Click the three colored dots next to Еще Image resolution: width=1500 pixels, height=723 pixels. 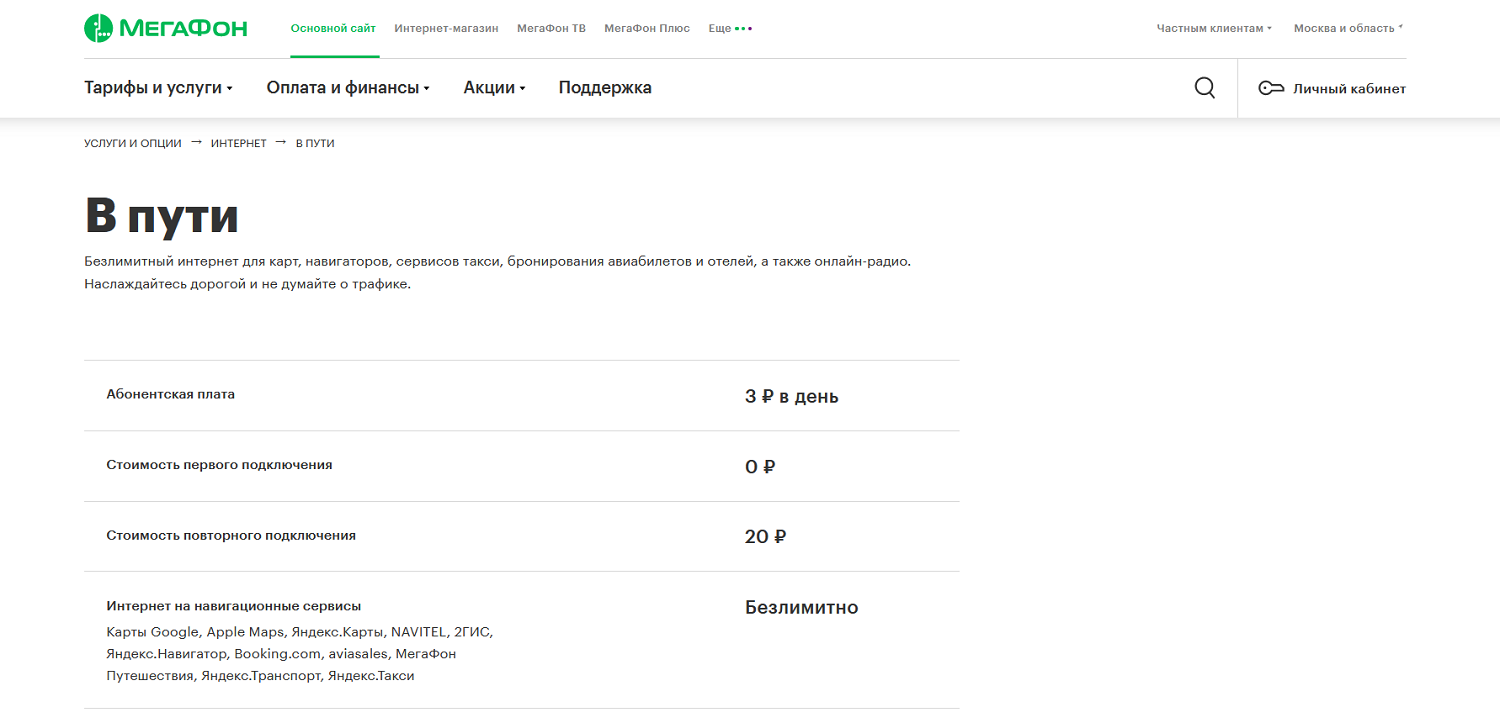[743, 29]
